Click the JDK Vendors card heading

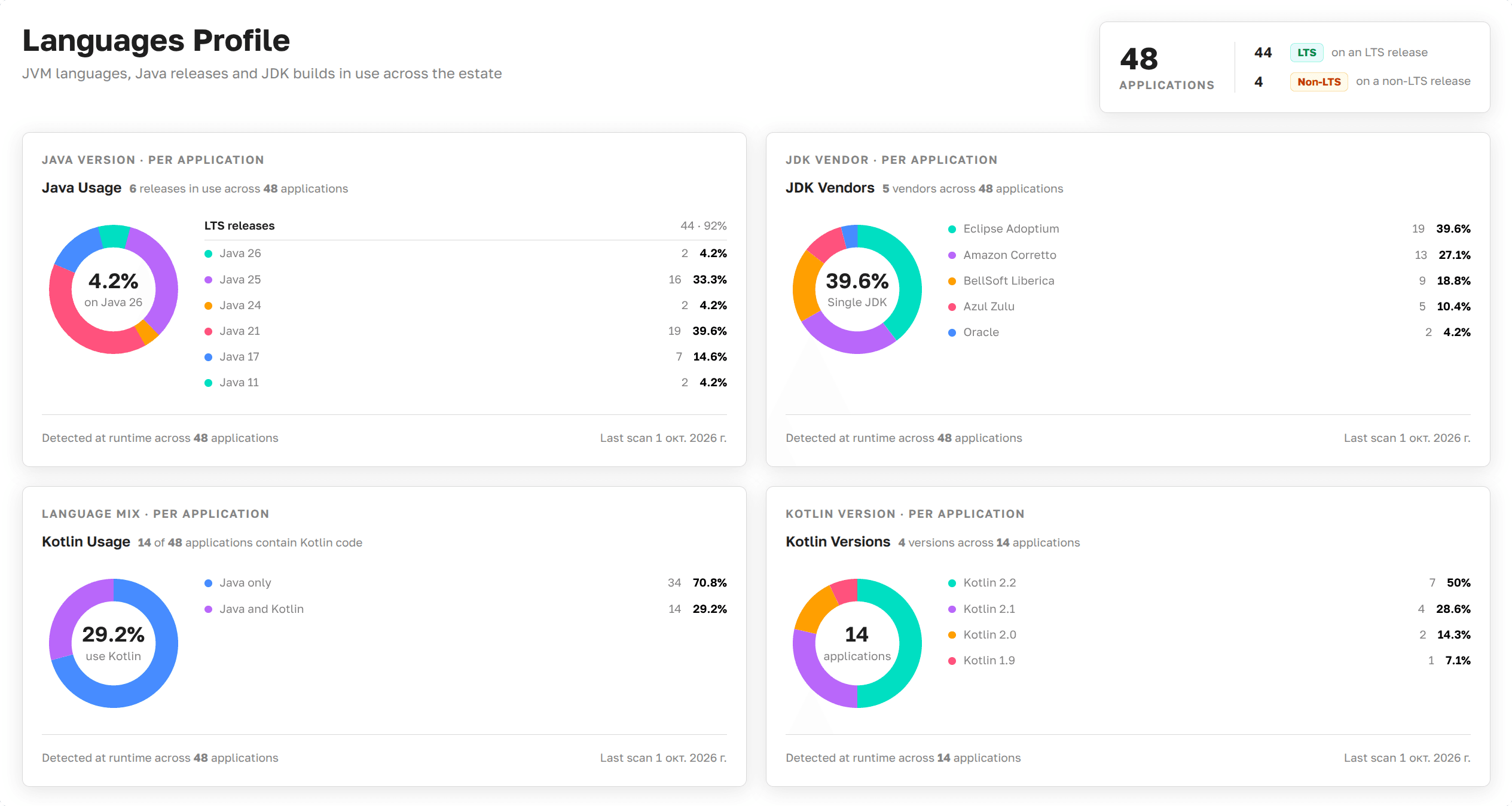(830, 188)
